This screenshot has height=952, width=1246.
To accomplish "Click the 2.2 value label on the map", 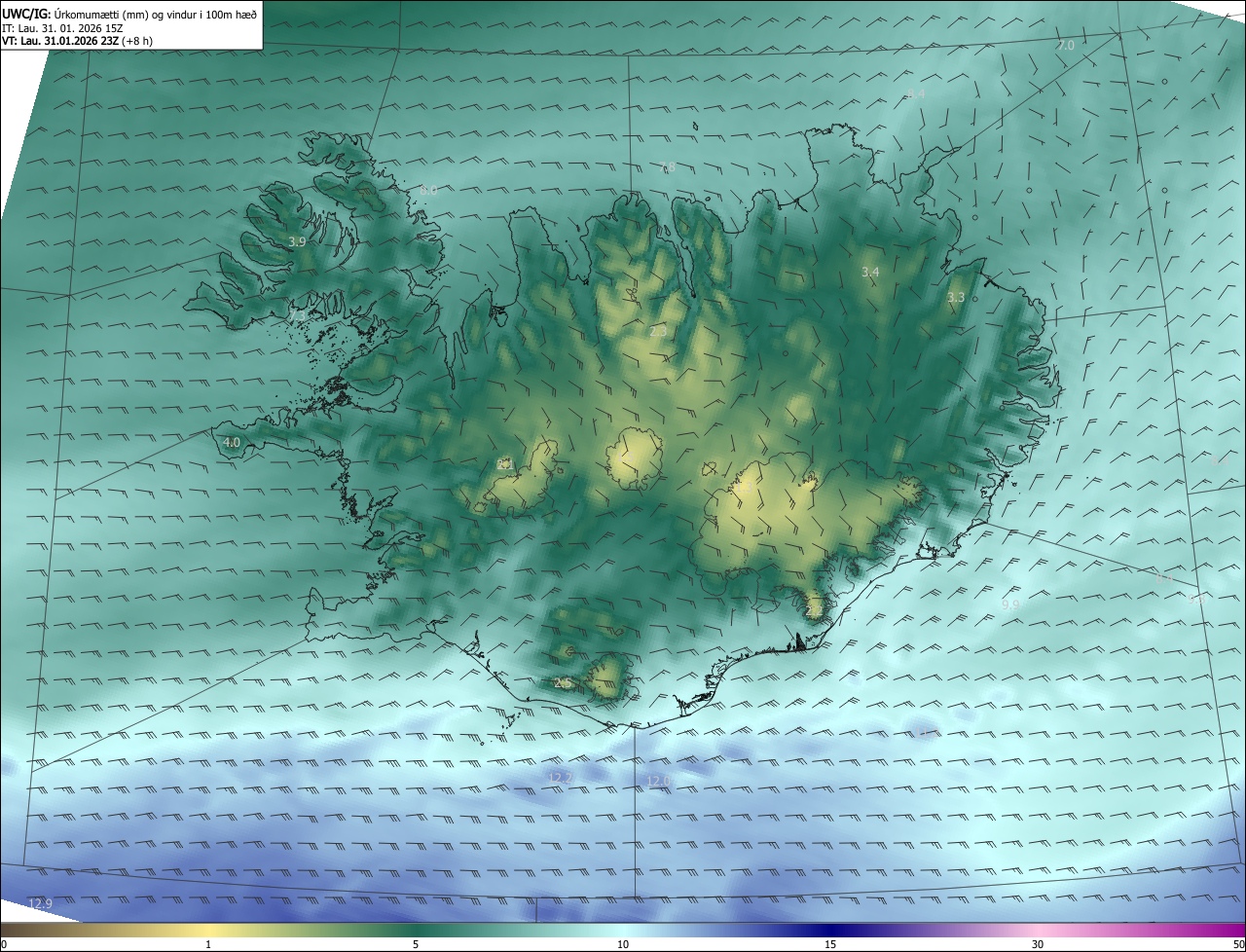I will click(814, 610).
